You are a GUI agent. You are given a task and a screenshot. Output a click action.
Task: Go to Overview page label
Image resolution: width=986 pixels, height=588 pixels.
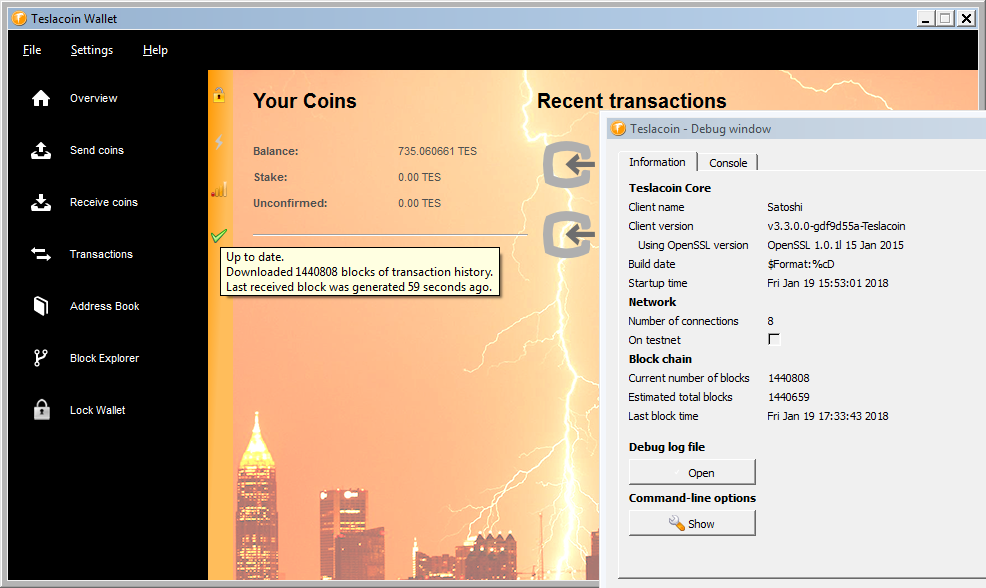[x=94, y=98]
